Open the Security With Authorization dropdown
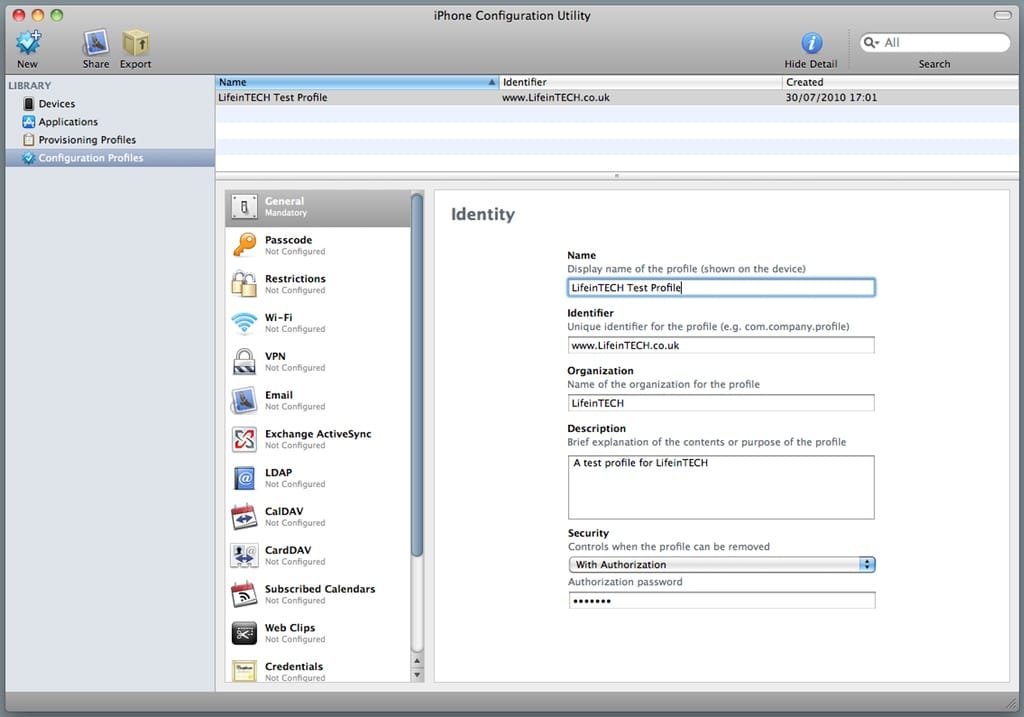 coord(722,564)
